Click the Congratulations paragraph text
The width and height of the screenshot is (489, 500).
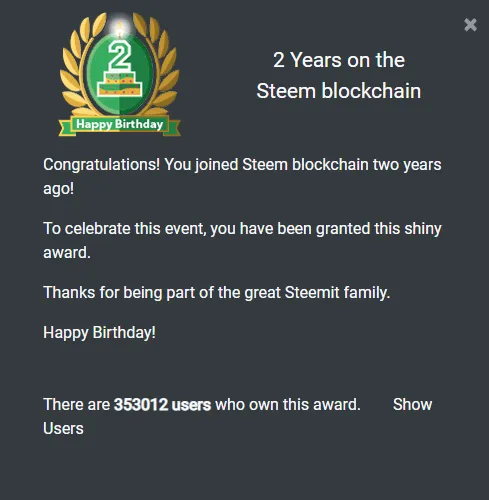(x=242, y=177)
